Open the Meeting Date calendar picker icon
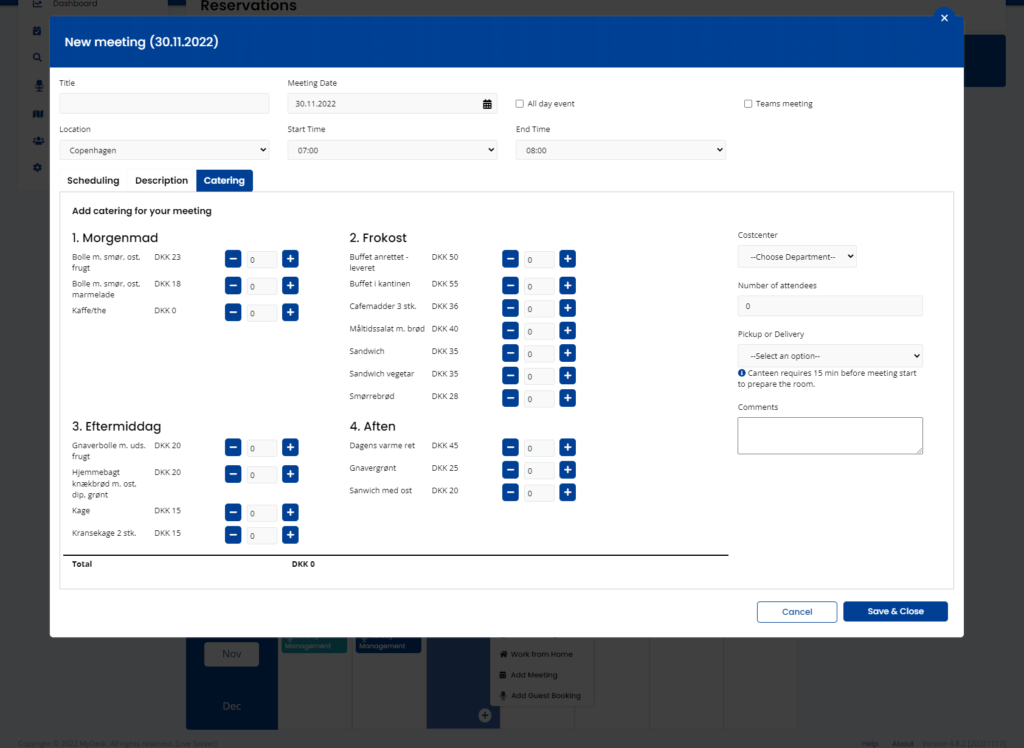This screenshot has width=1024, height=748. click(x=487, y=104)
